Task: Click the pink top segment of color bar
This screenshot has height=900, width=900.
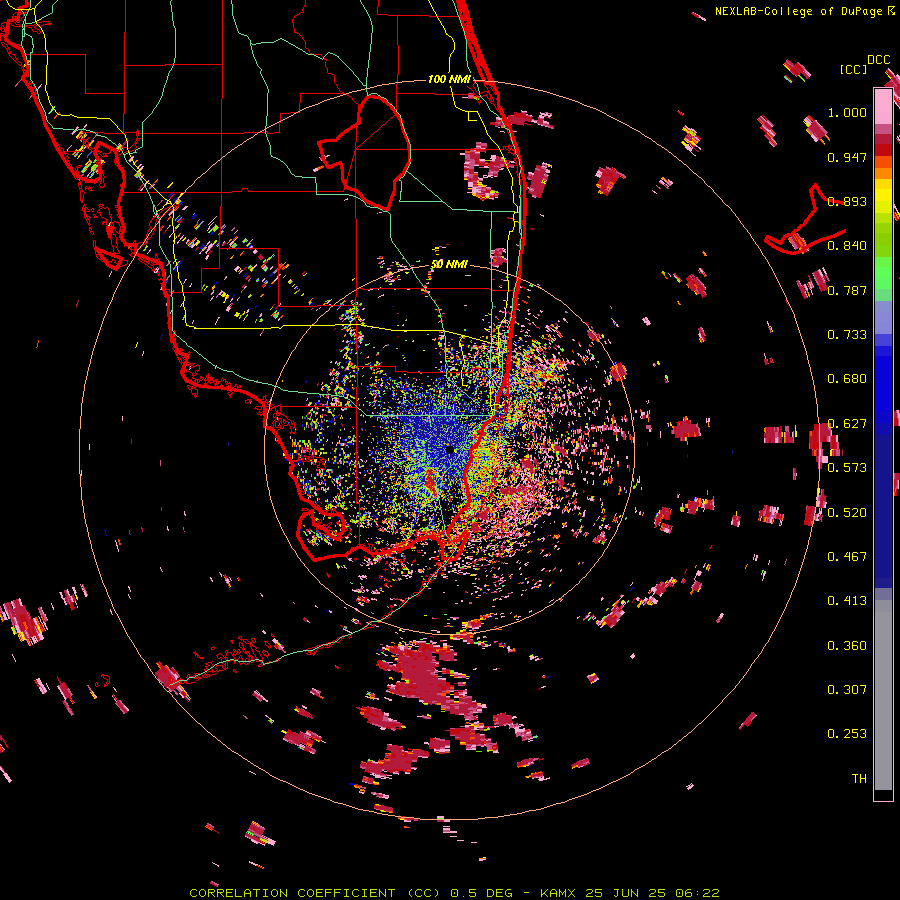Action: point(883,106)
